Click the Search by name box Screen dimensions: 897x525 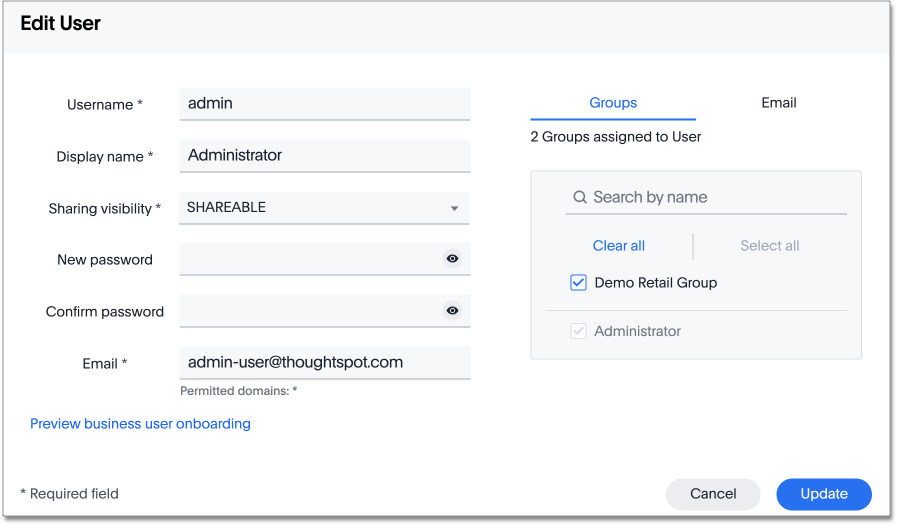(x=715, y=198)
